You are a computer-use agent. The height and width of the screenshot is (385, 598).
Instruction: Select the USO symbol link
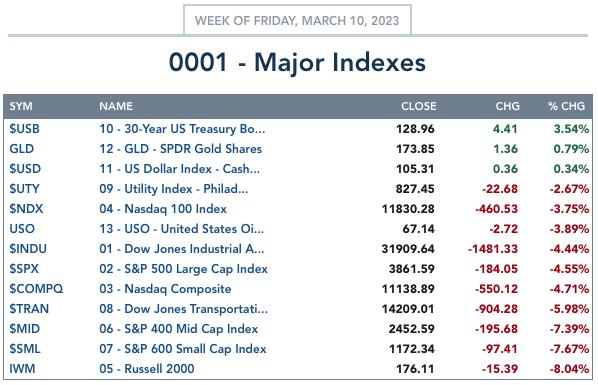pos(22,229)
